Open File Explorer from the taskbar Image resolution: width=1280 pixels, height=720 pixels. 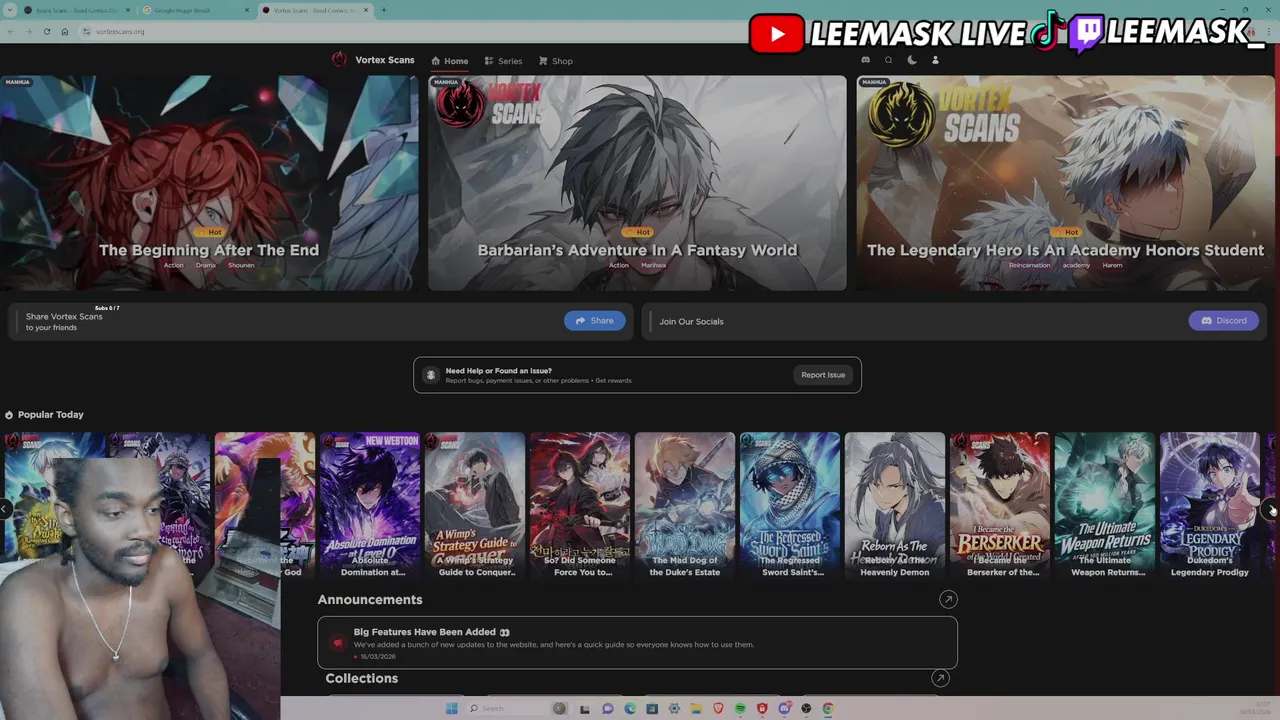click(696, 708)
